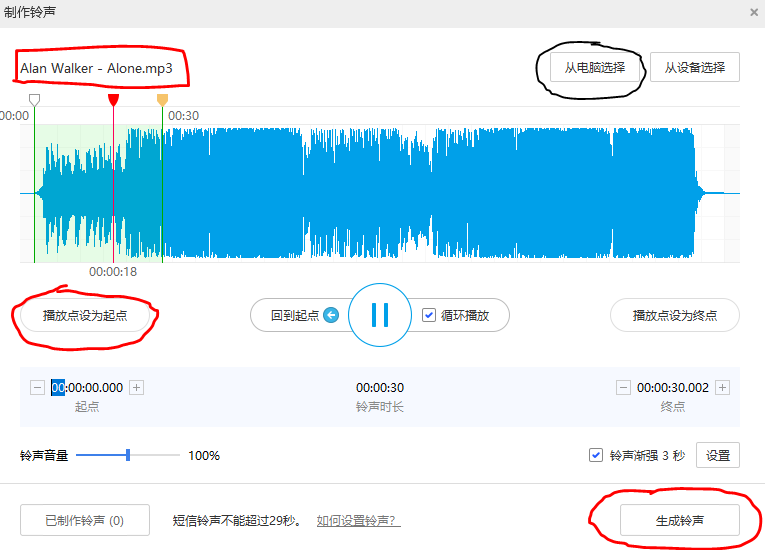Image resolution: width=765 pixels, height=550 pixels.
Task: Select the orange end marker on timeline
Action: click(x=162, y=100)
